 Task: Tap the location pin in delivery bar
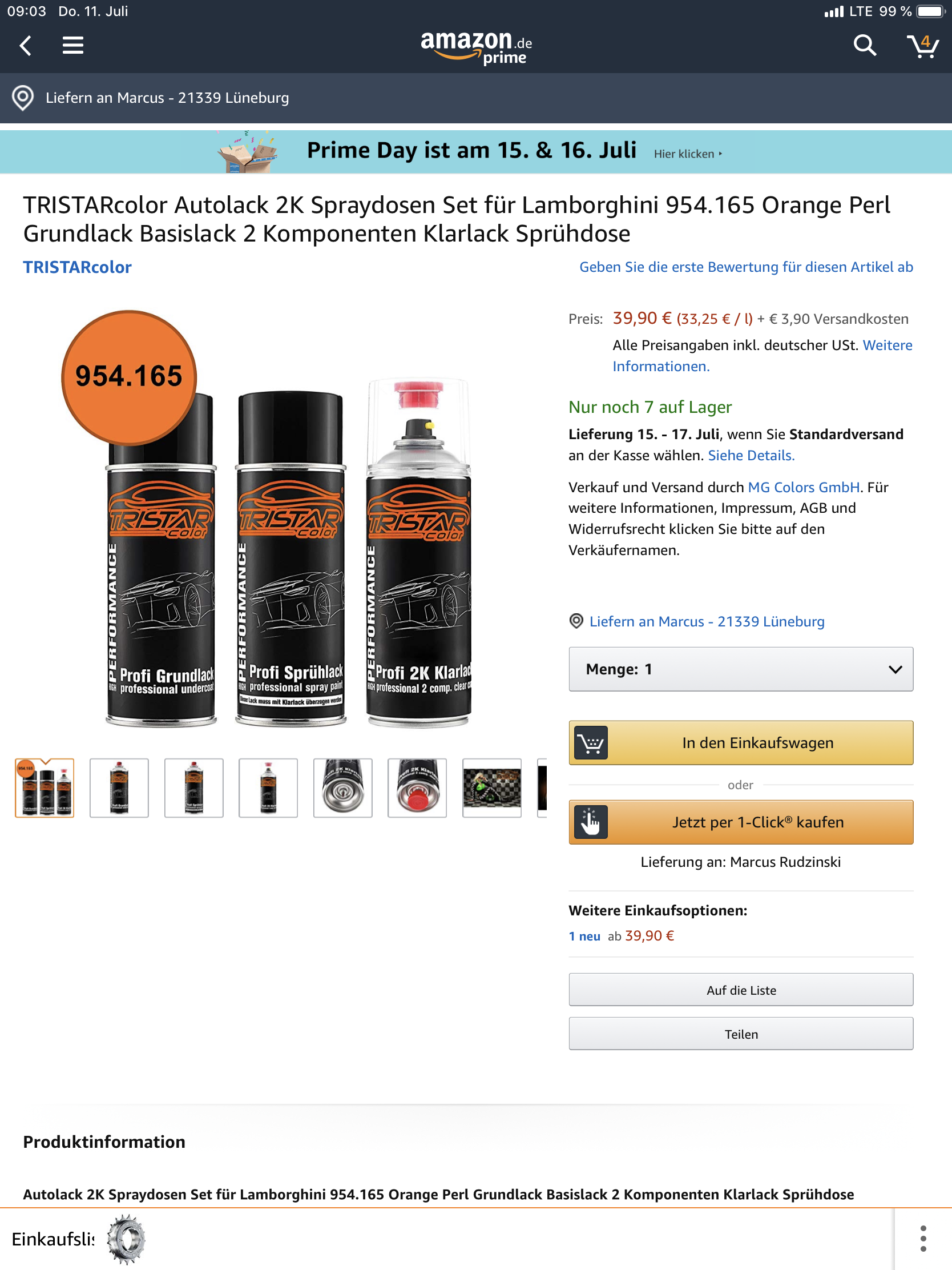click(23, 98)
